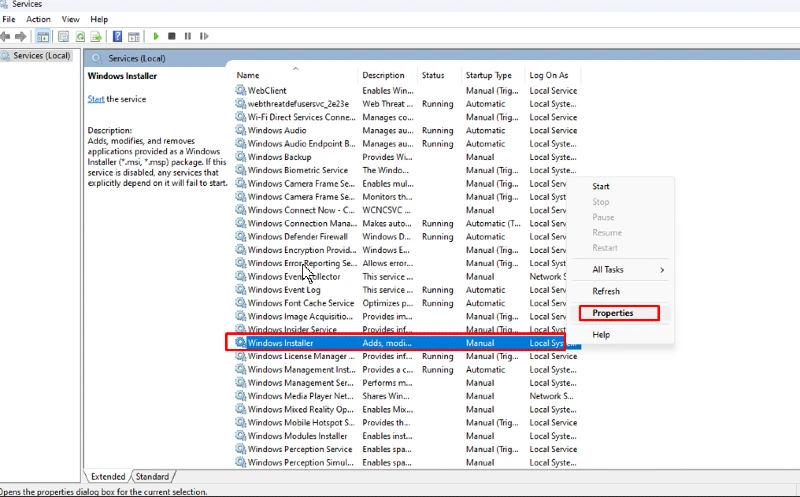Click the Stop Service square toolbar icon
This screenshot has width=800, height=497.
172,36
